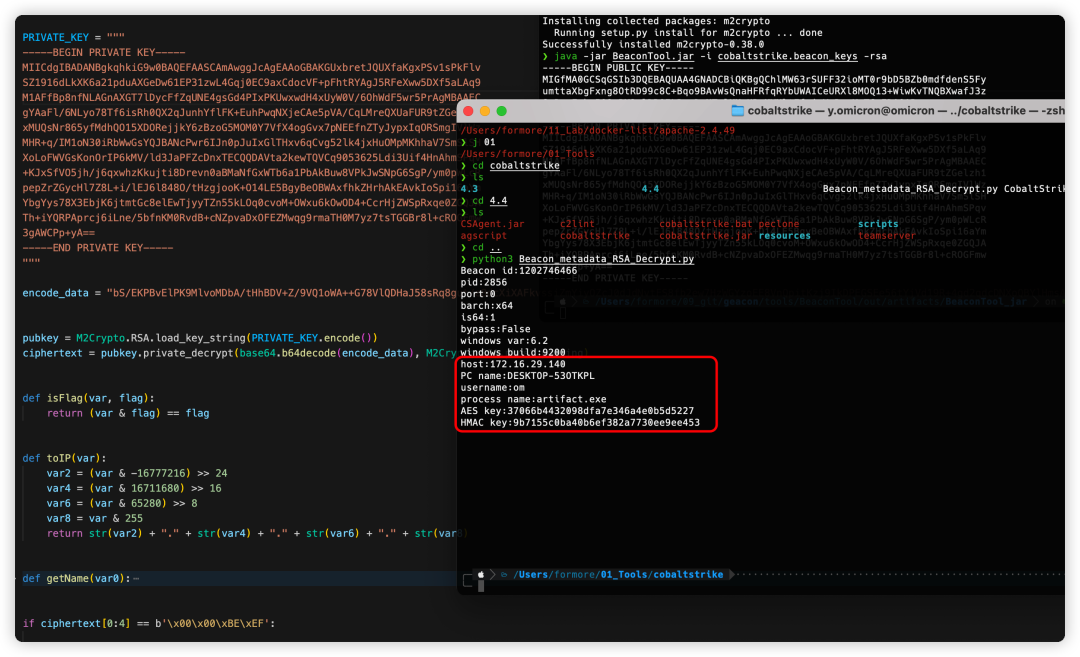Click 'cobaltstrike.jar' in the ls output
1080x657 pixels.
tap(706, 236)
